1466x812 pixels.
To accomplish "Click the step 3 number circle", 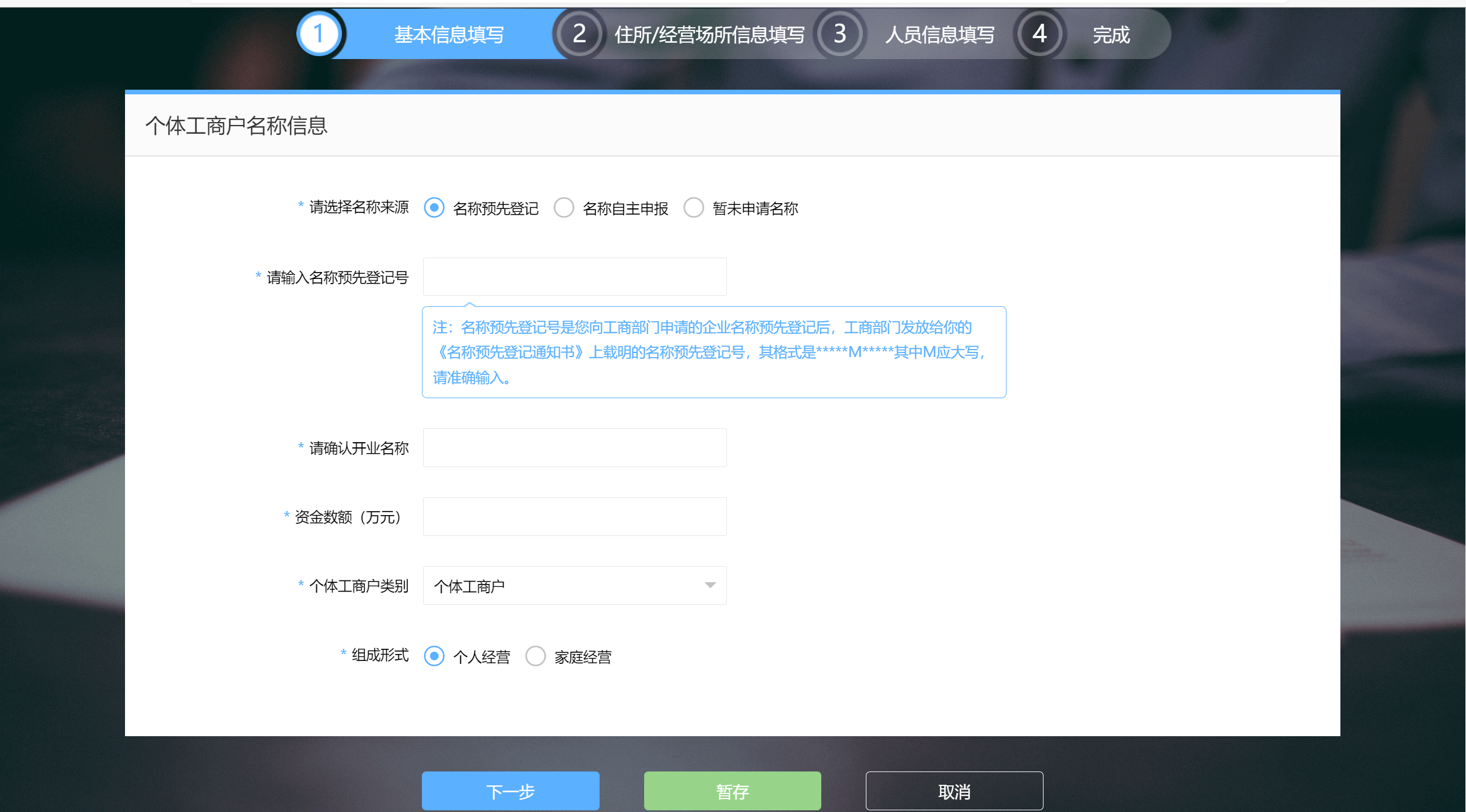I will (x=840, y=34).
